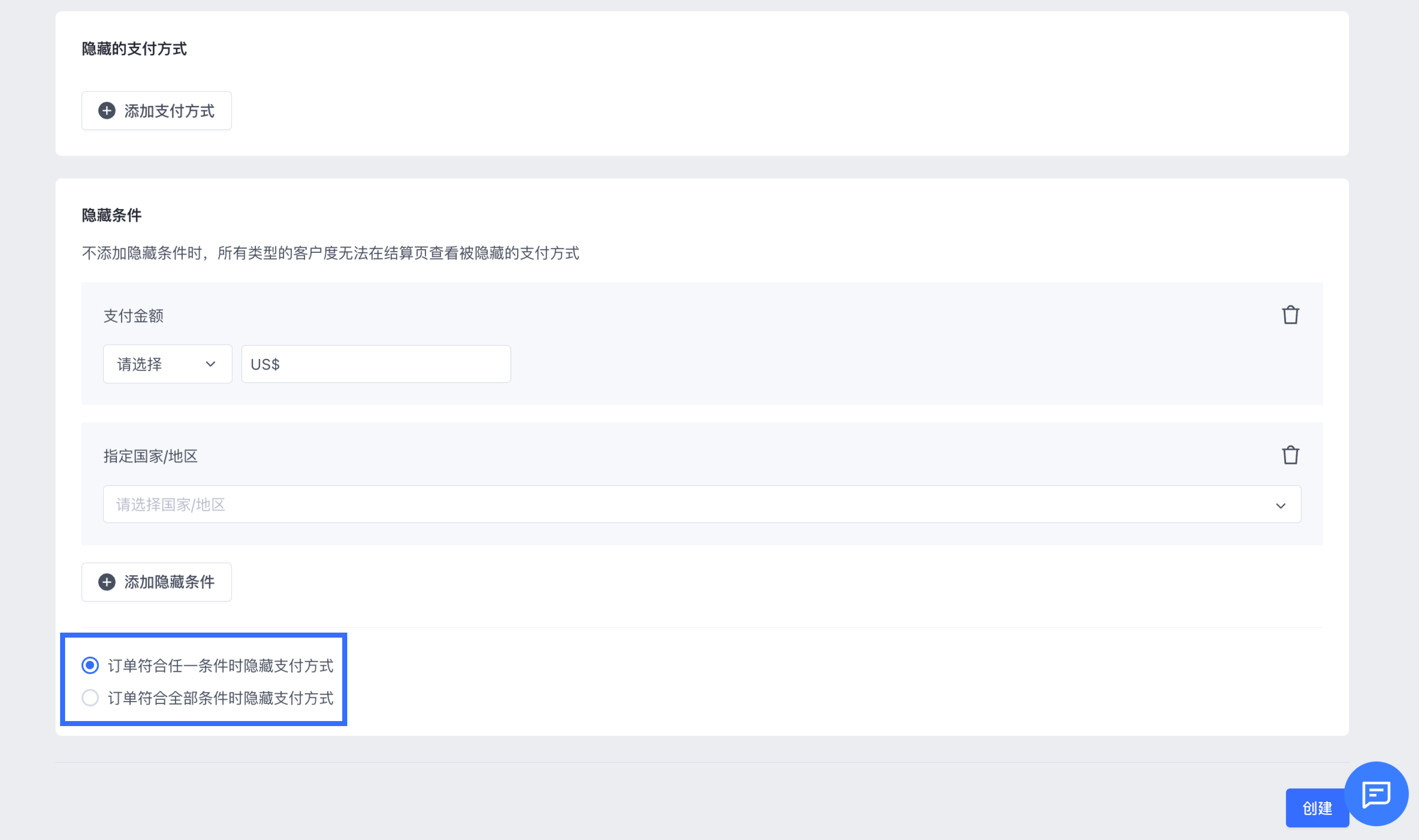Click chevron arrow of country/region selector

[1280, 505]
